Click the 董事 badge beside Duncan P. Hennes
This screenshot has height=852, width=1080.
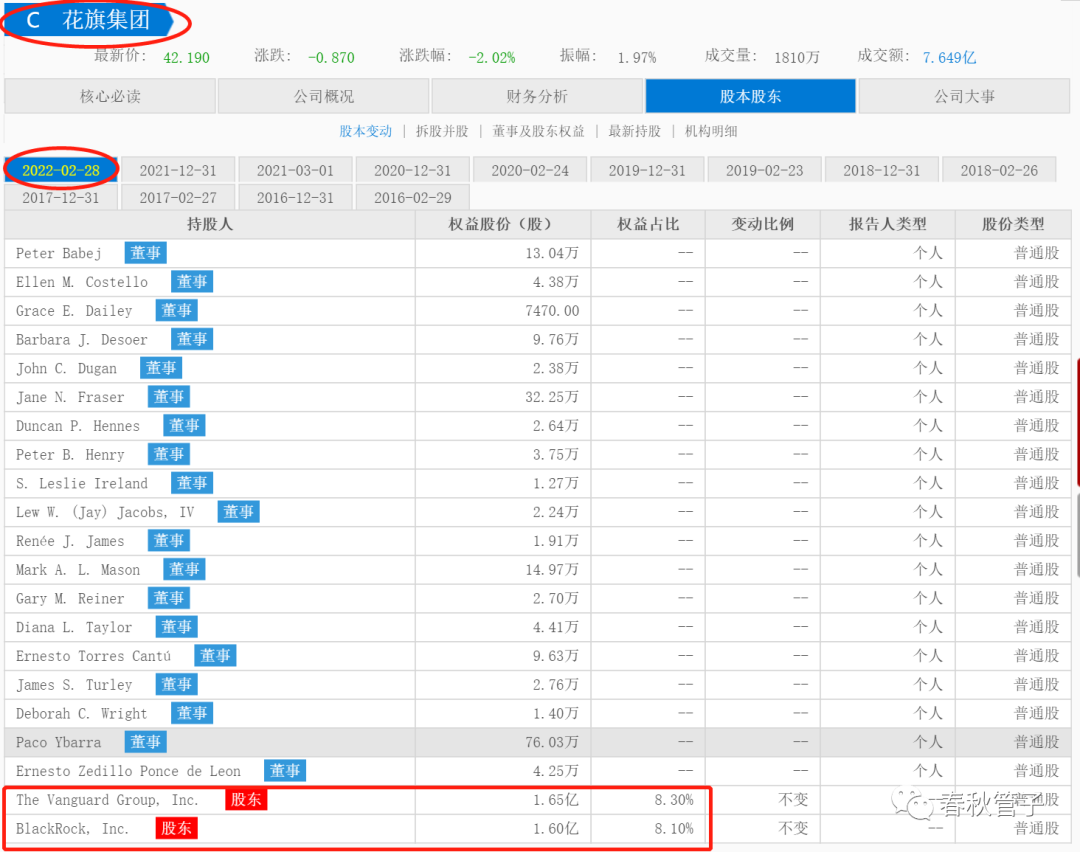[184, 426]
